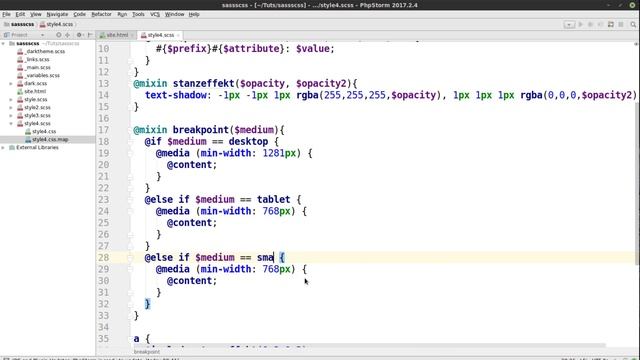
Task: Collapse the style4.scss file node
Action: [x=11, y=123]
